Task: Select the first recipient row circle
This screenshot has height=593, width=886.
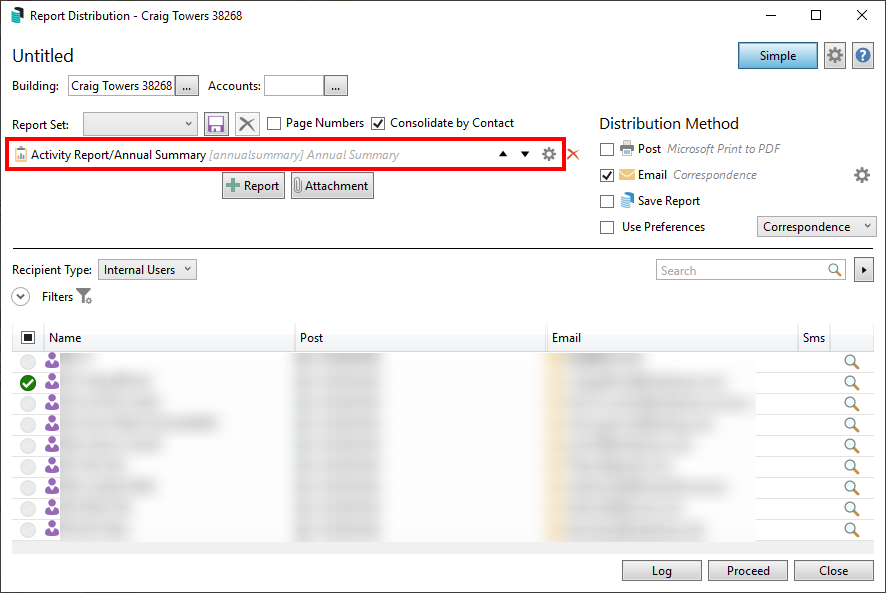Action: [x=28, y=362]
